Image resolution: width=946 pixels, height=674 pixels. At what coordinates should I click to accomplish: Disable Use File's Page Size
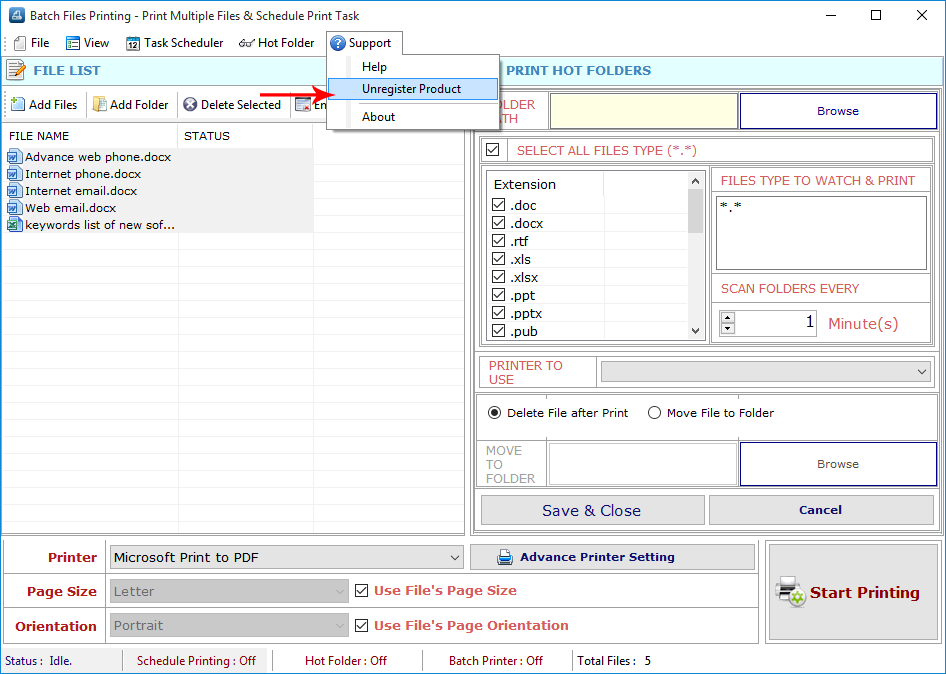pos(361,590)
